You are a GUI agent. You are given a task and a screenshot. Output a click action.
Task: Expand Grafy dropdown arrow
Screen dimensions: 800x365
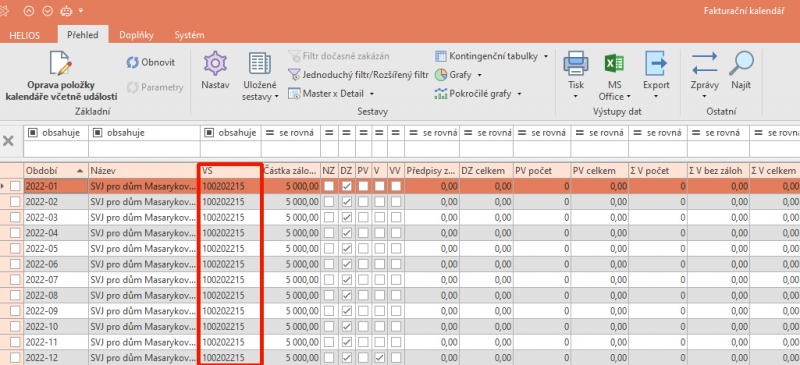point(480,75)
